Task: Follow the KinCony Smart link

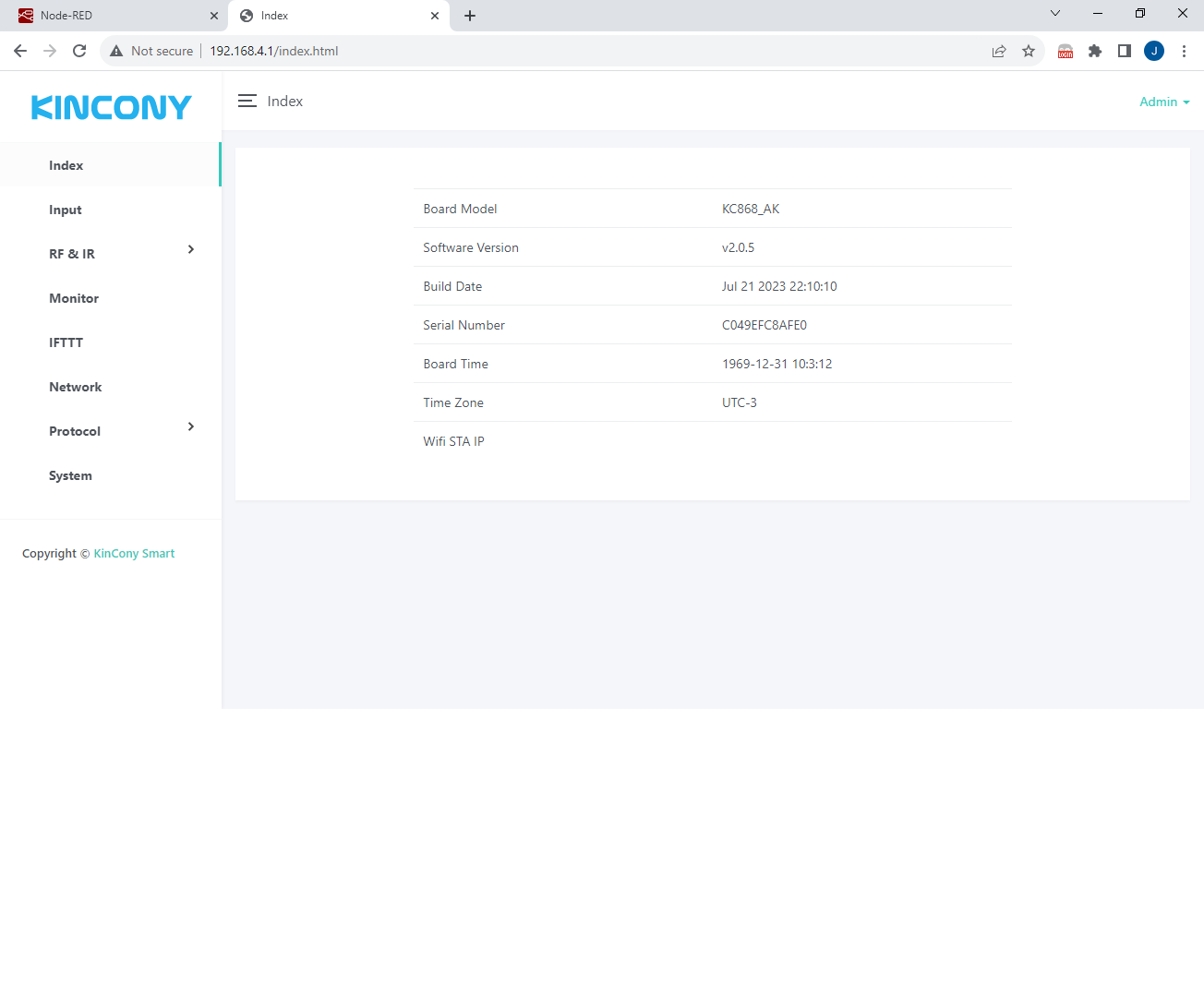Action: (134, 554)
